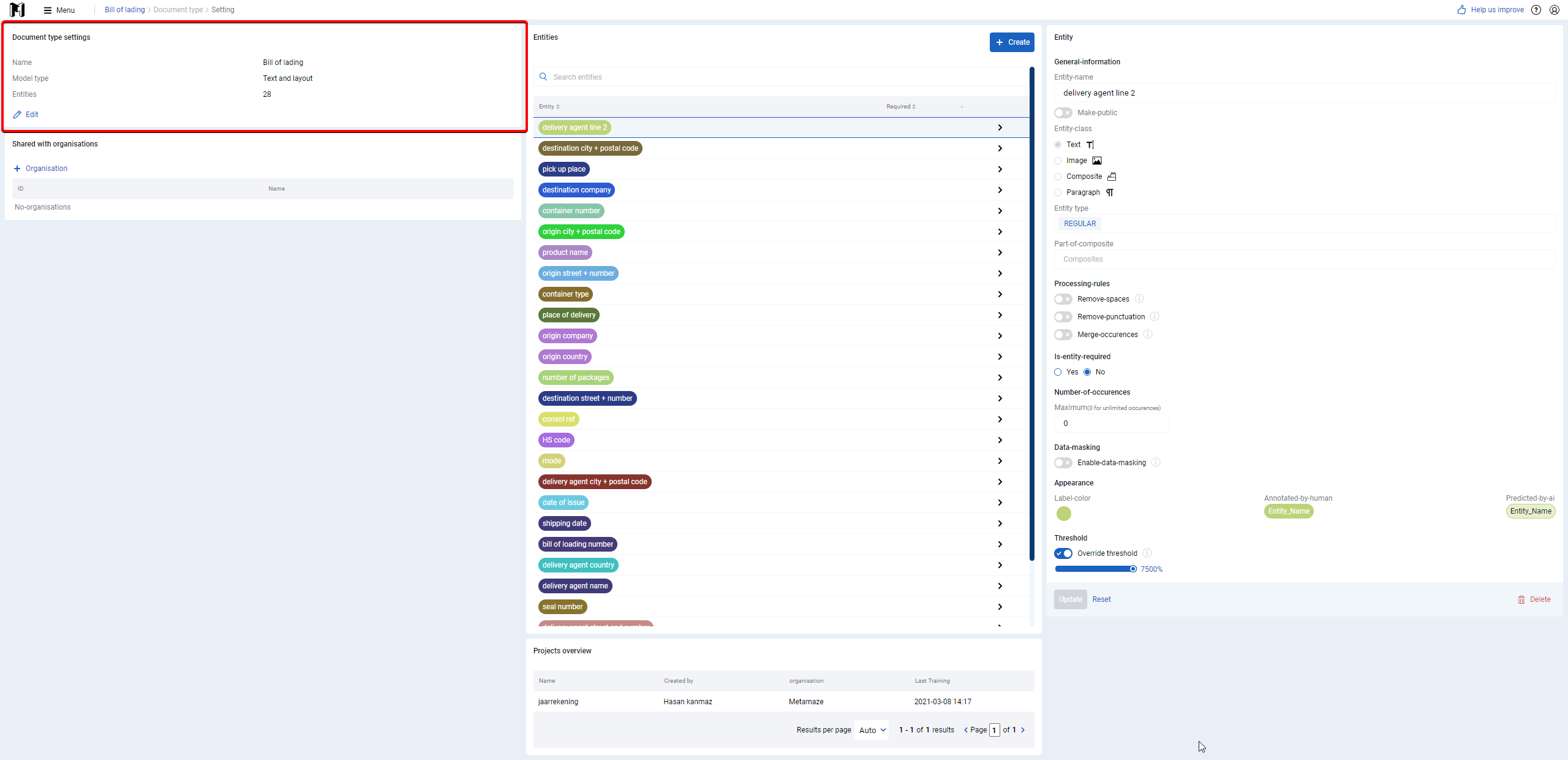Image resolution: width=1568 pixels, height=760 pixels.
Task: Select the product name entity tag
Action: pos(565,253)
